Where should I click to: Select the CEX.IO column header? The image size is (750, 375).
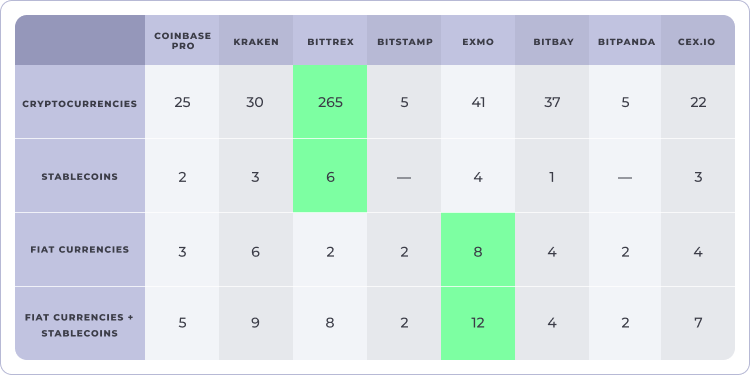(x=698, y=40)
